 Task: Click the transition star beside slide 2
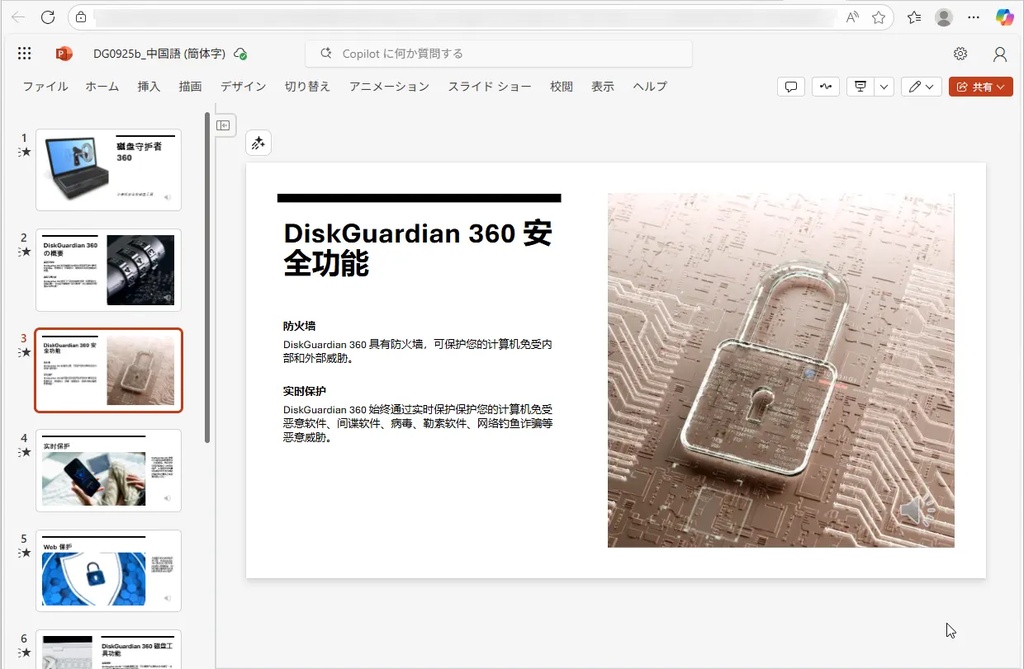click(x=25, y=252)
